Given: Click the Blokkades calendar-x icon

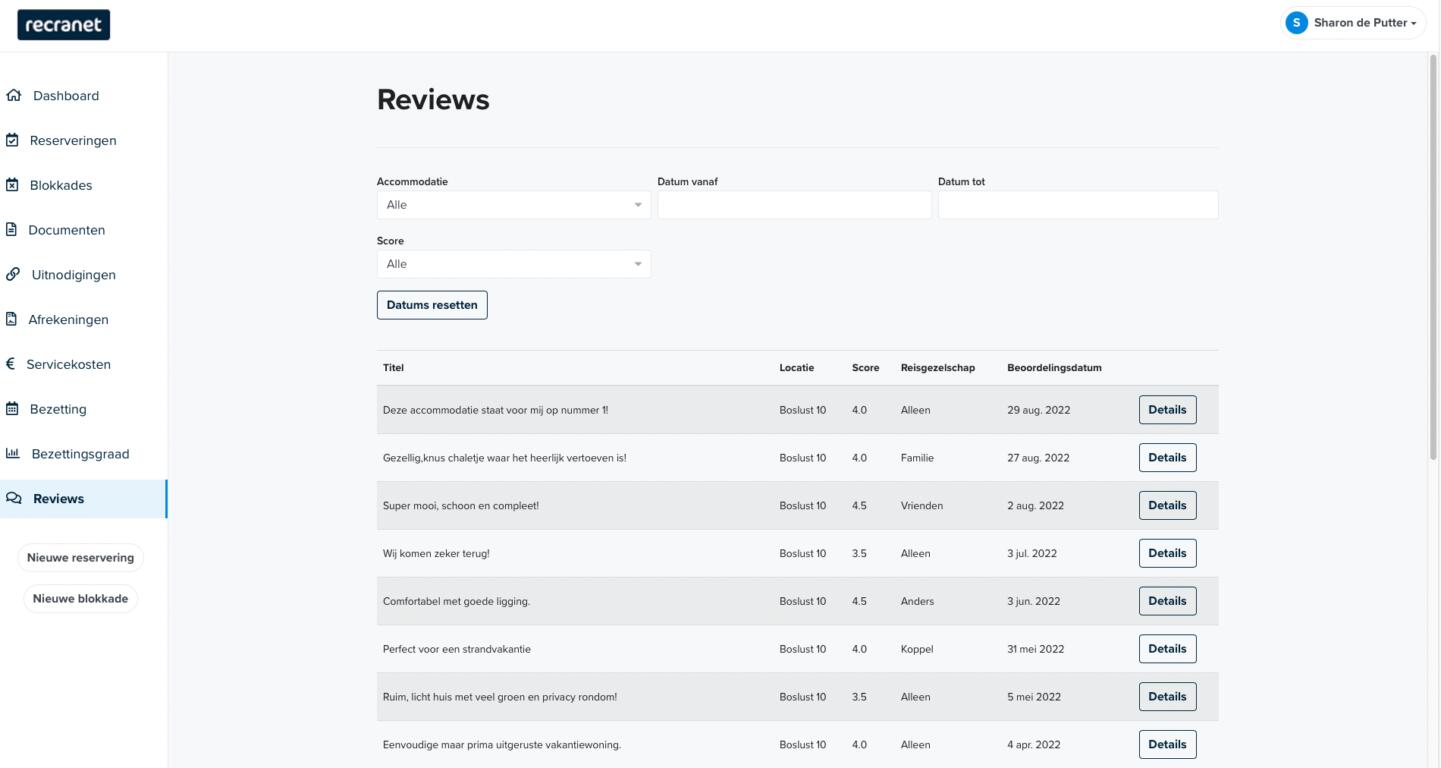Looking at the screenshot, I should [12, 185].
